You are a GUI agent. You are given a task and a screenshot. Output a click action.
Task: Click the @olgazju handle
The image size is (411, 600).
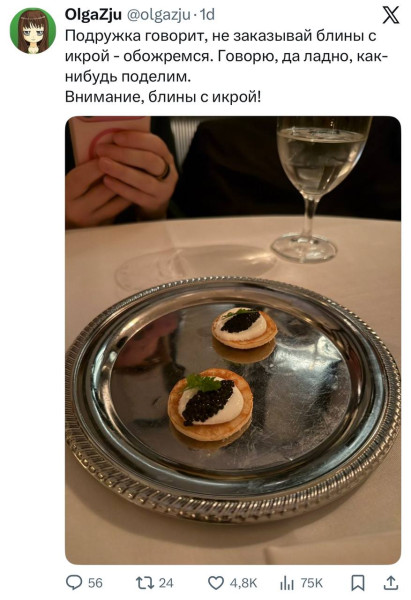[158, 15]
